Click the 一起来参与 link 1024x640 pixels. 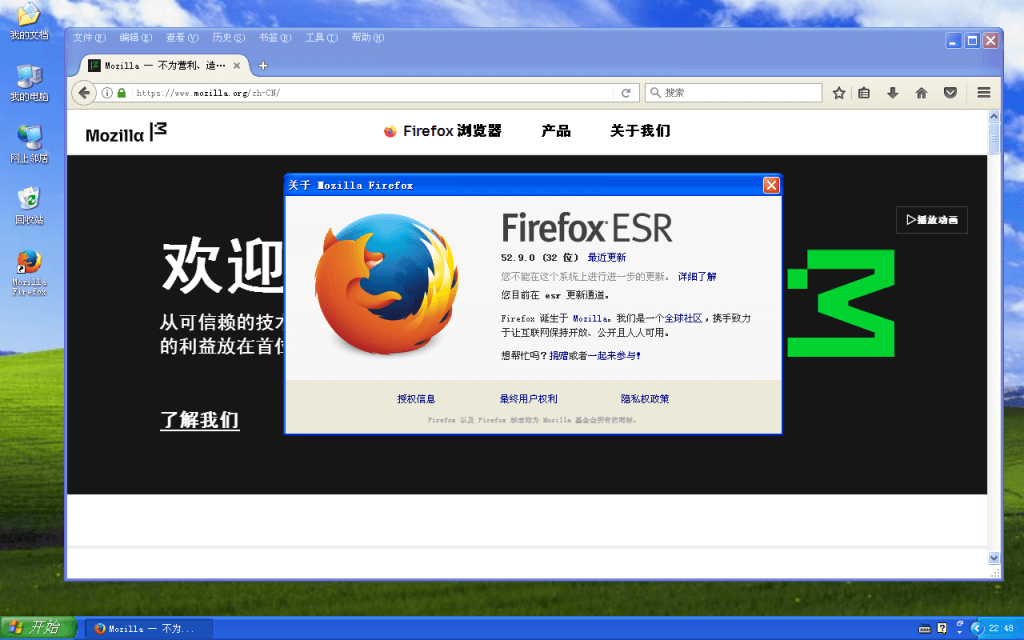[615, 356]
